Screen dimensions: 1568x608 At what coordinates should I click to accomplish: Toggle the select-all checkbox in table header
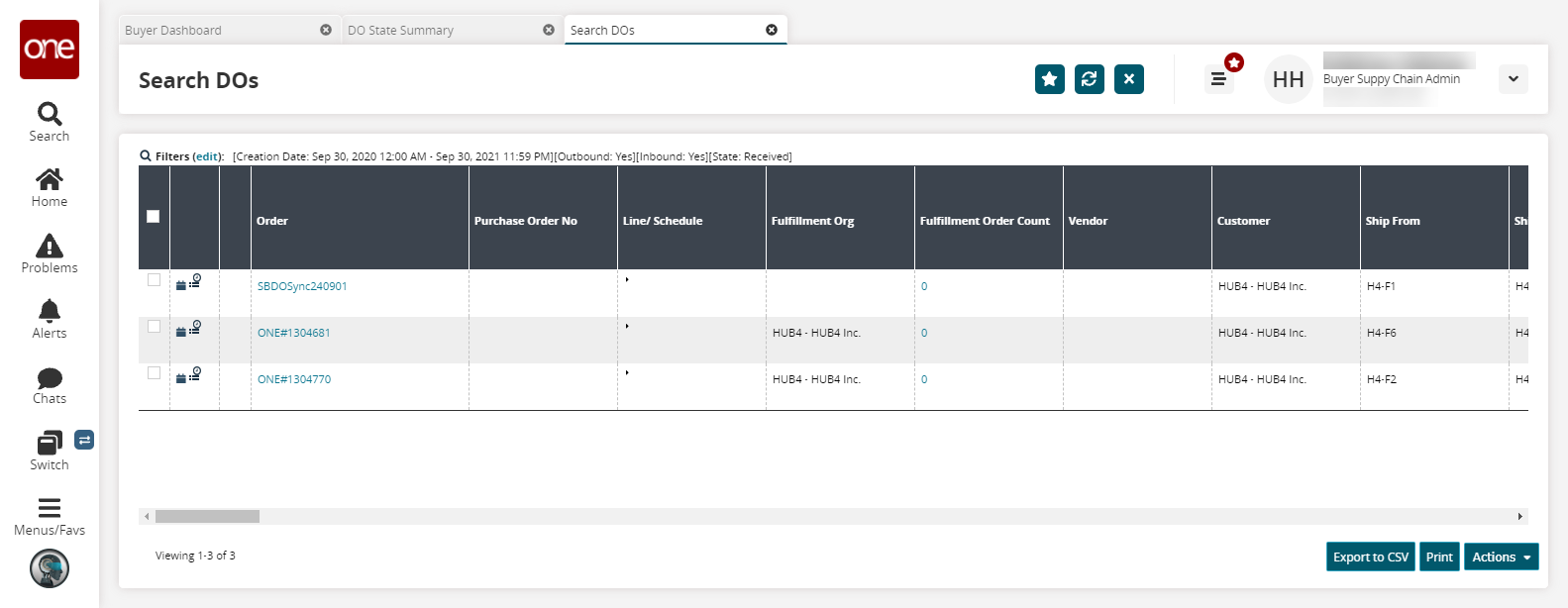(x=154, y=217)
